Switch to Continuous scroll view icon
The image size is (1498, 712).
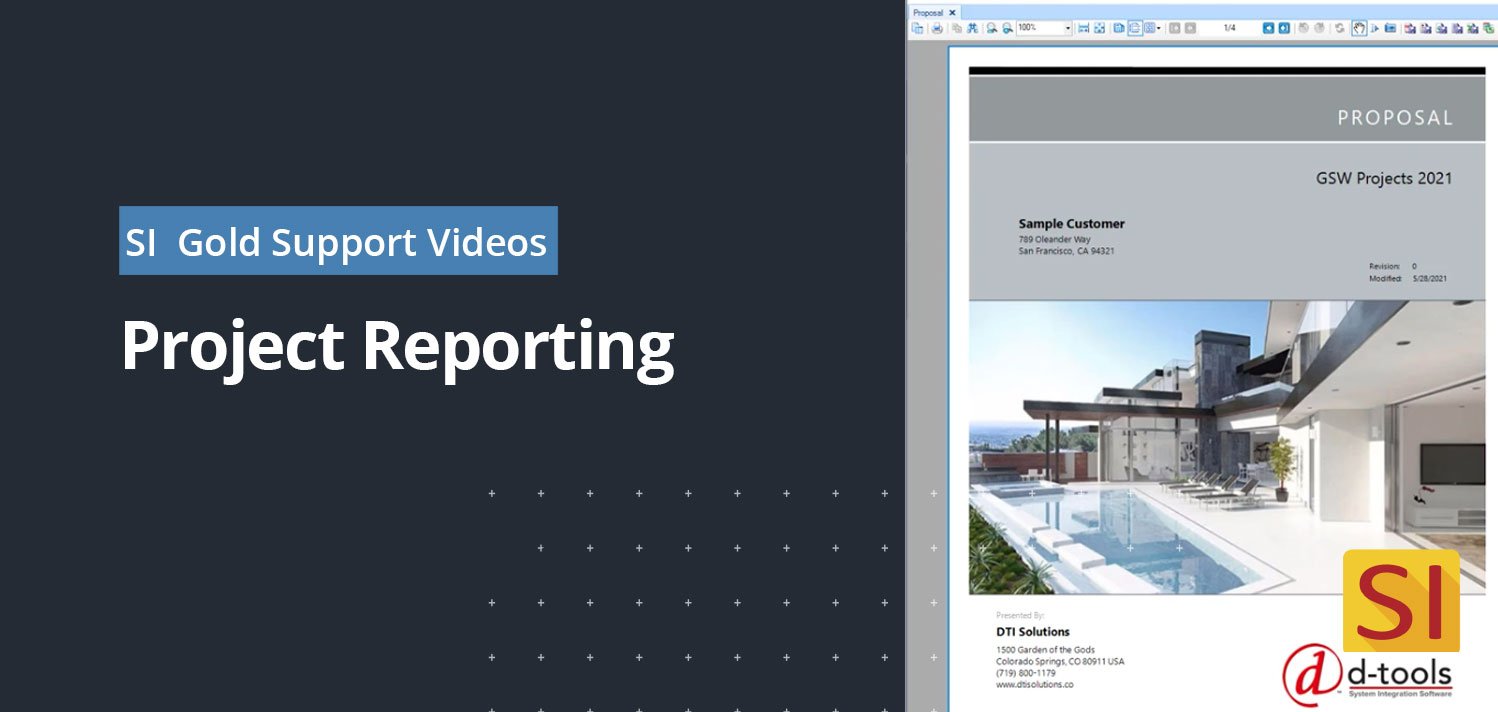(x=1135, y=28)
